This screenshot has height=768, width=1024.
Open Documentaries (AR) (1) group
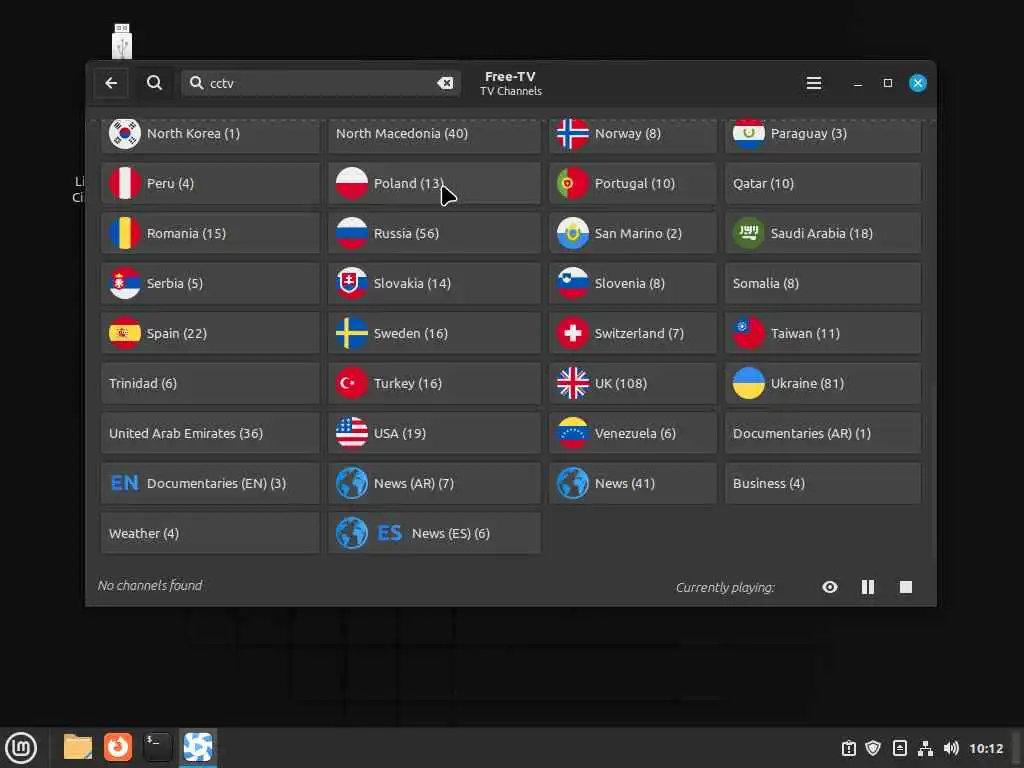click(x=823, y=433)
